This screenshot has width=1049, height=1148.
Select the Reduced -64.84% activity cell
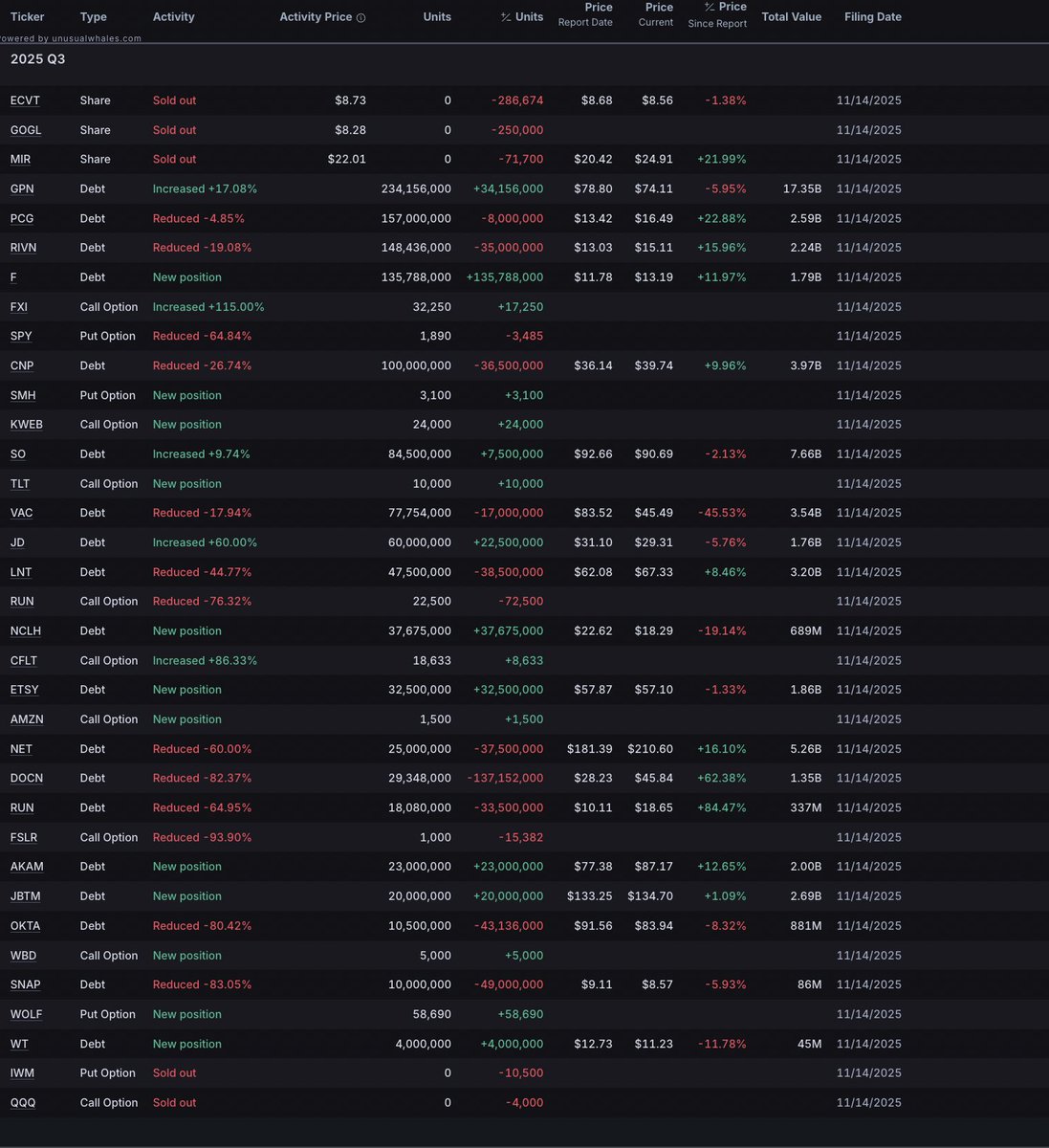[203, 337]
